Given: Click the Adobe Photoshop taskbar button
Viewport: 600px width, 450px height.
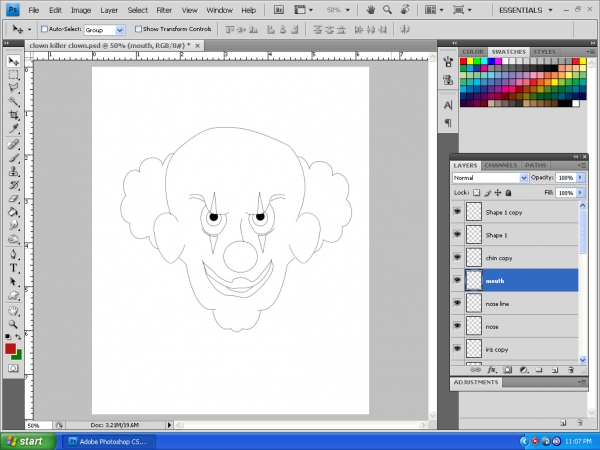Looking at the screenshot, I should 109,442.
